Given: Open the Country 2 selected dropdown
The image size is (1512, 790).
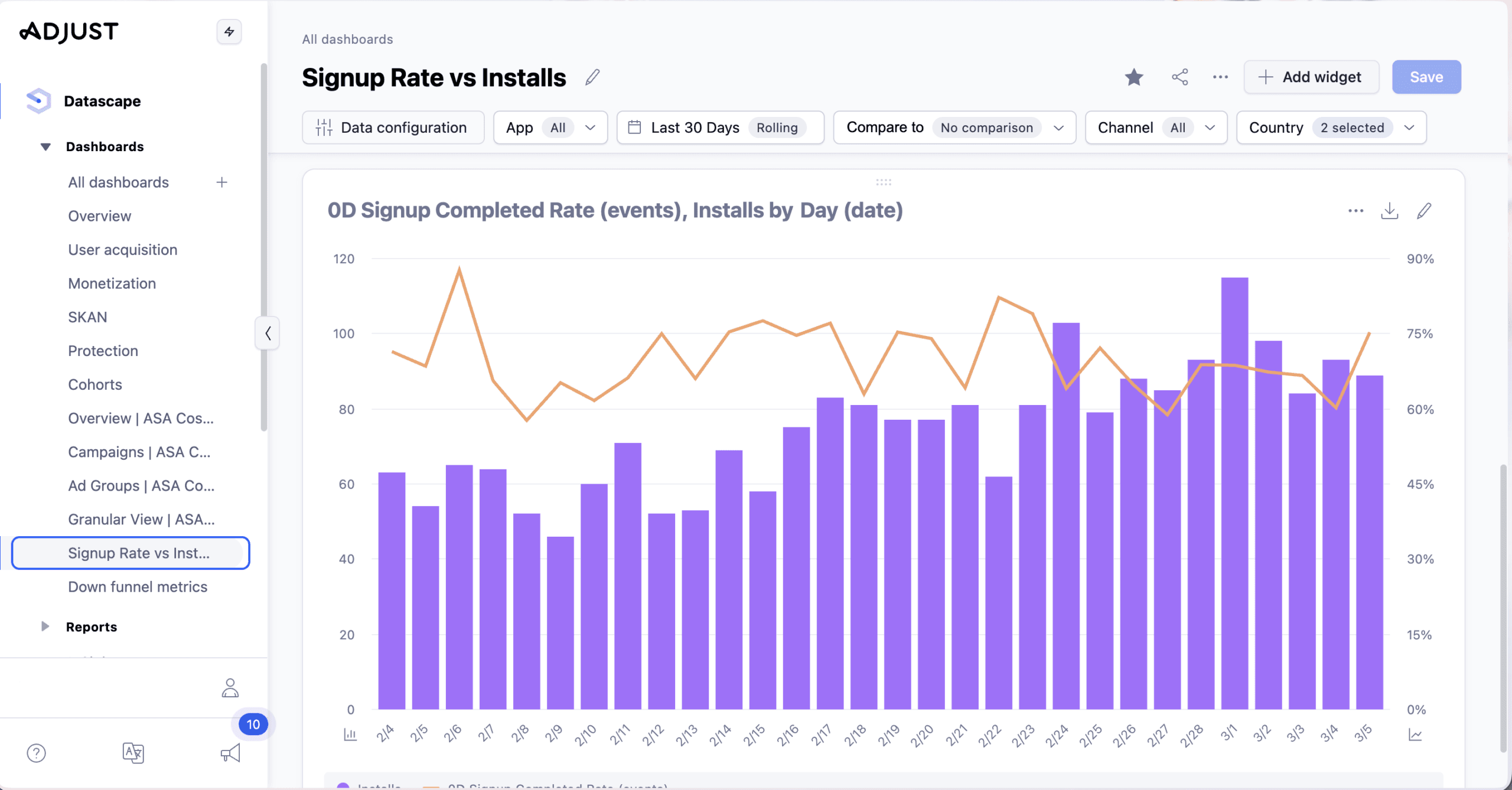Looking at the screenshot, I should (1331, 128).
